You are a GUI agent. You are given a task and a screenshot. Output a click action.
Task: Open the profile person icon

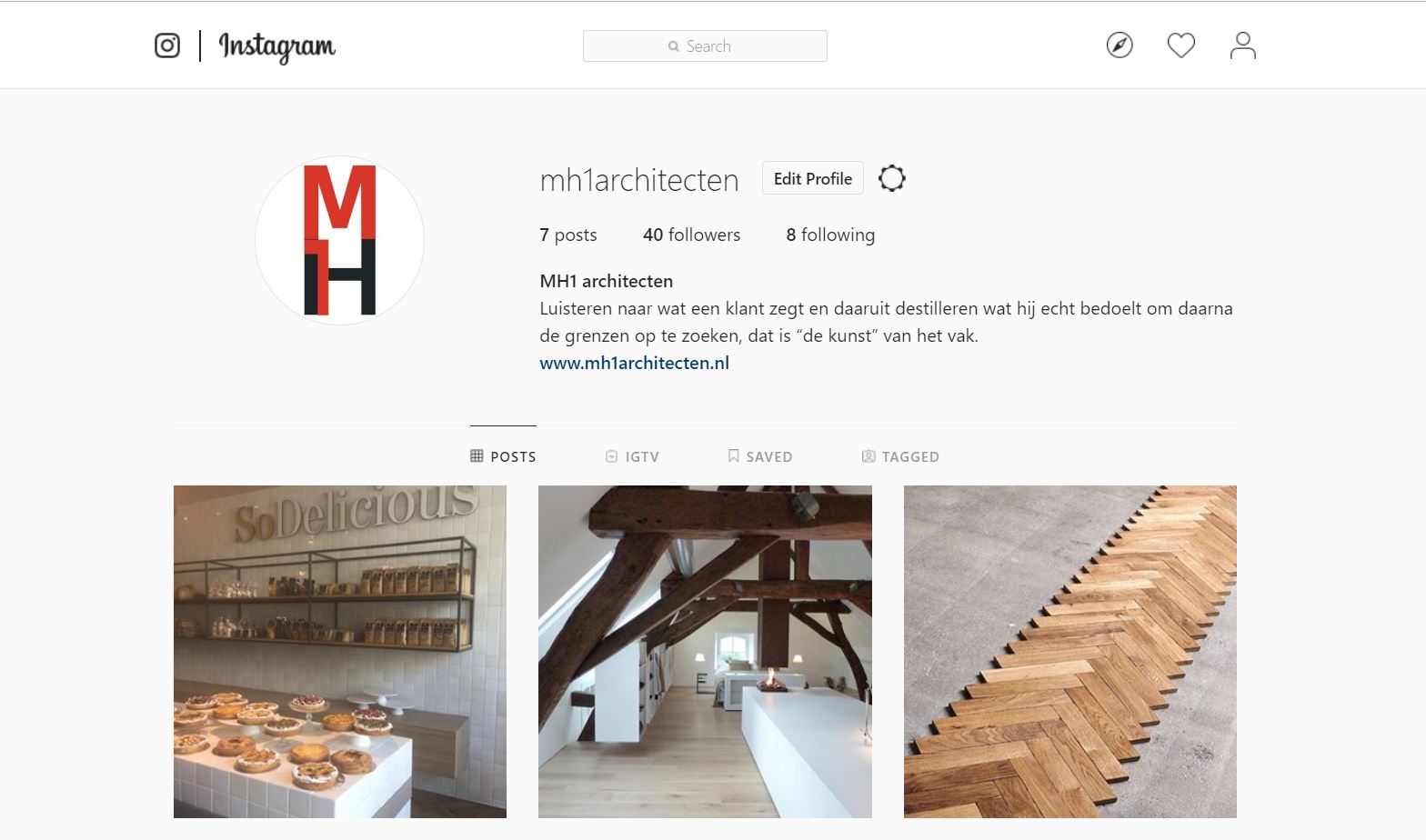point(1243,45)
